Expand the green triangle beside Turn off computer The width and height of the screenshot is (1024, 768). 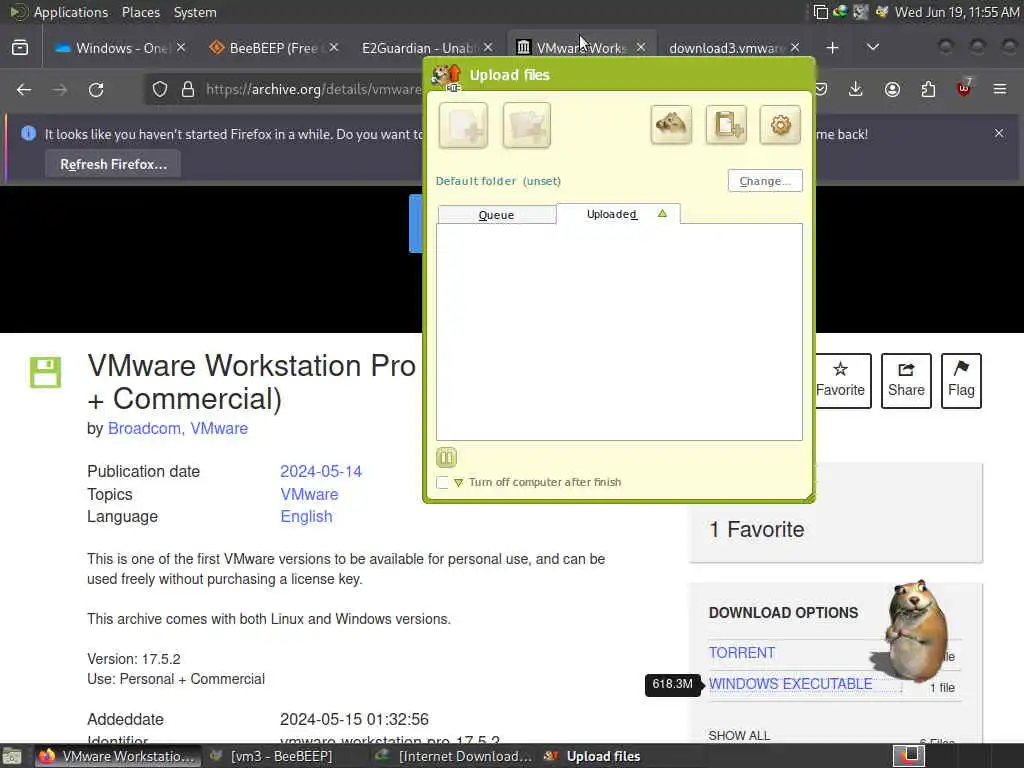(x=458, y=483)
